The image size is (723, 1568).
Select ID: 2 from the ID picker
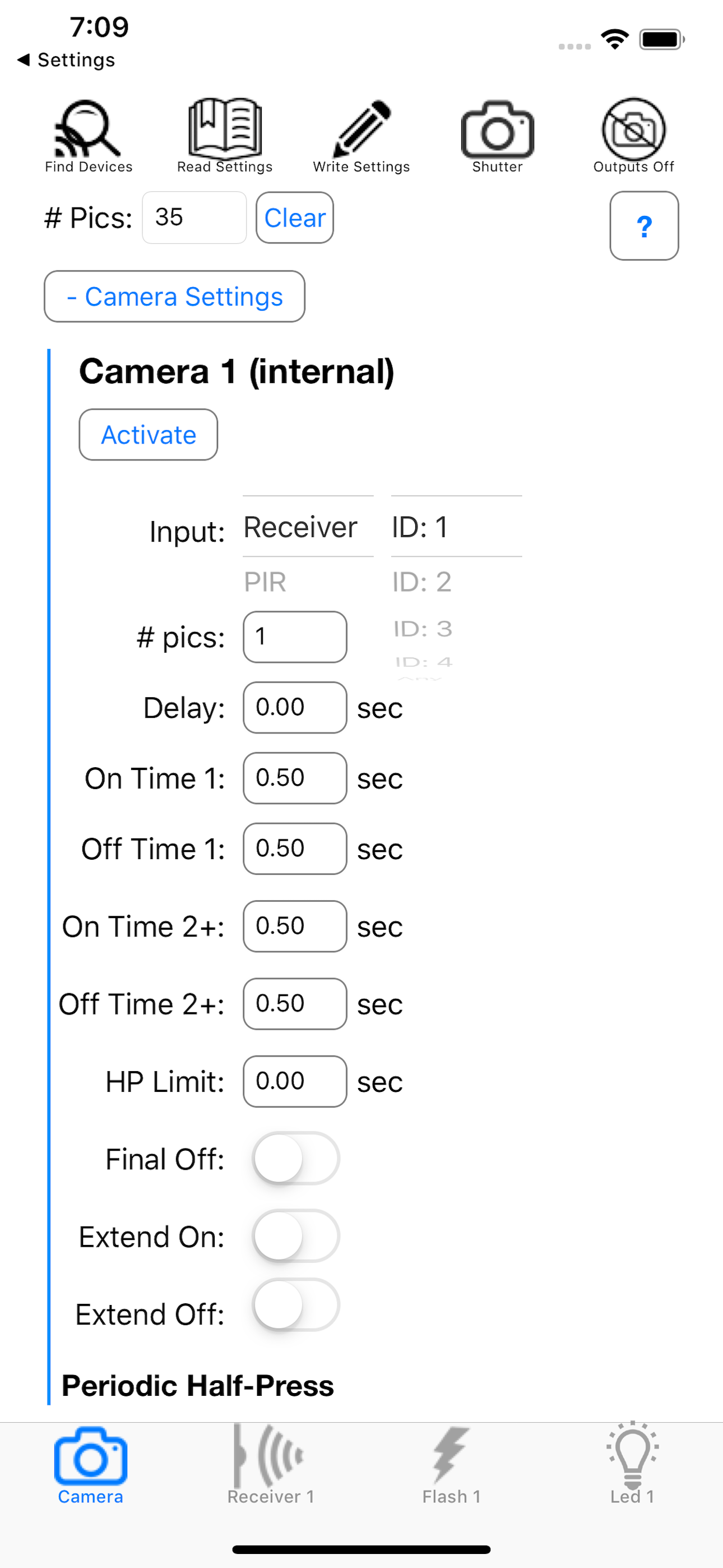[421, 582]
